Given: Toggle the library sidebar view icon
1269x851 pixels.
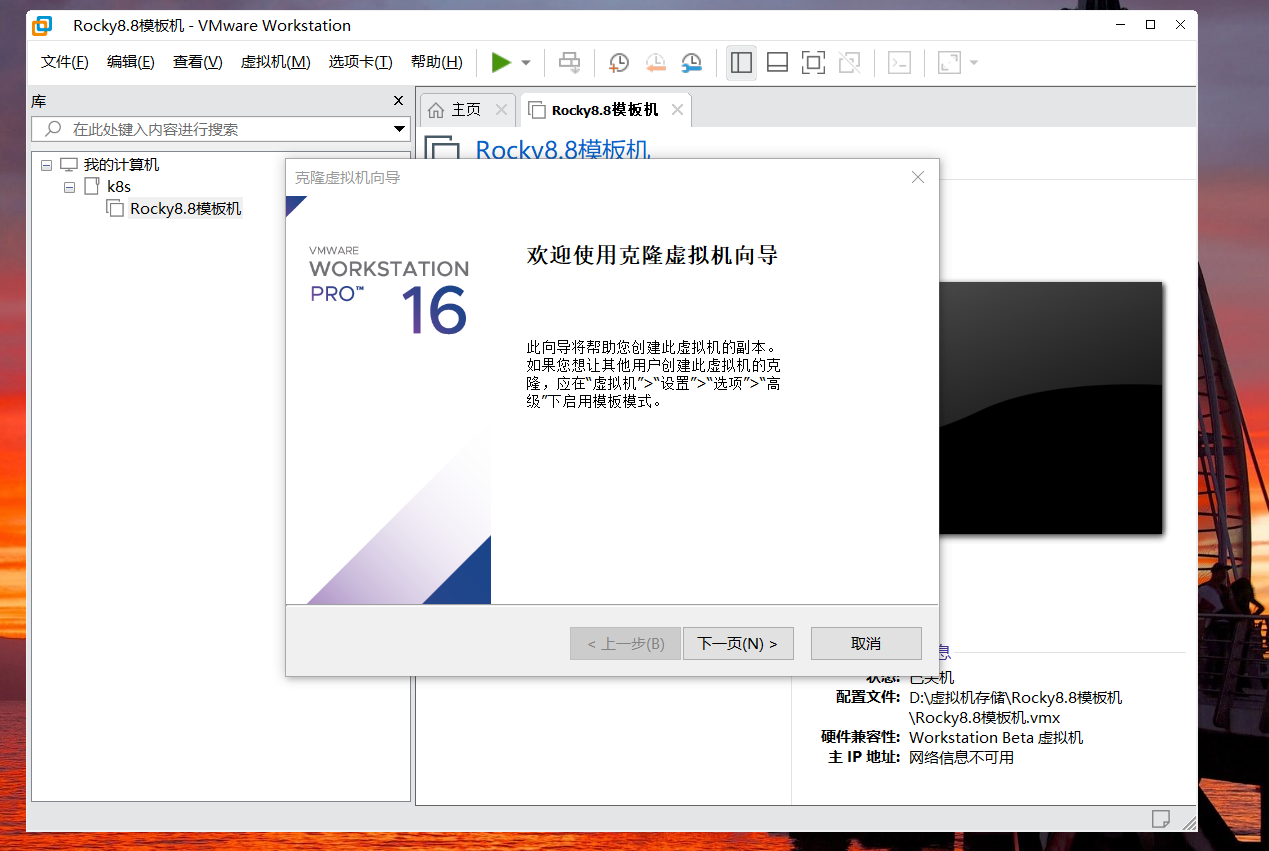Looking at the screenshot, I should tap(741, 63).
